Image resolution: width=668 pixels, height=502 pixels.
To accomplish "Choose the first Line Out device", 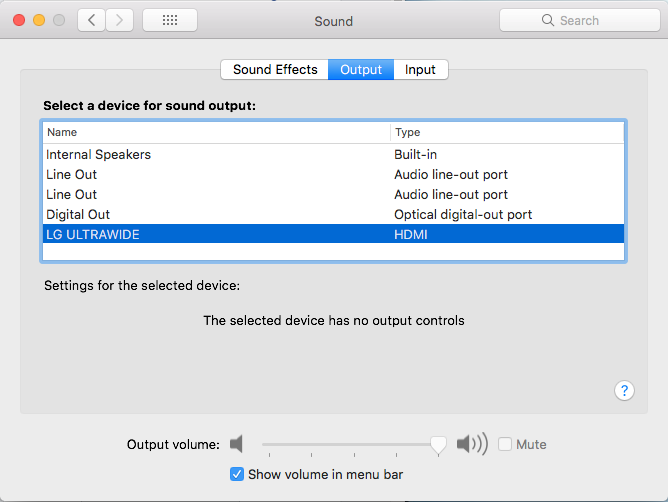I will (x=72, y=175).
